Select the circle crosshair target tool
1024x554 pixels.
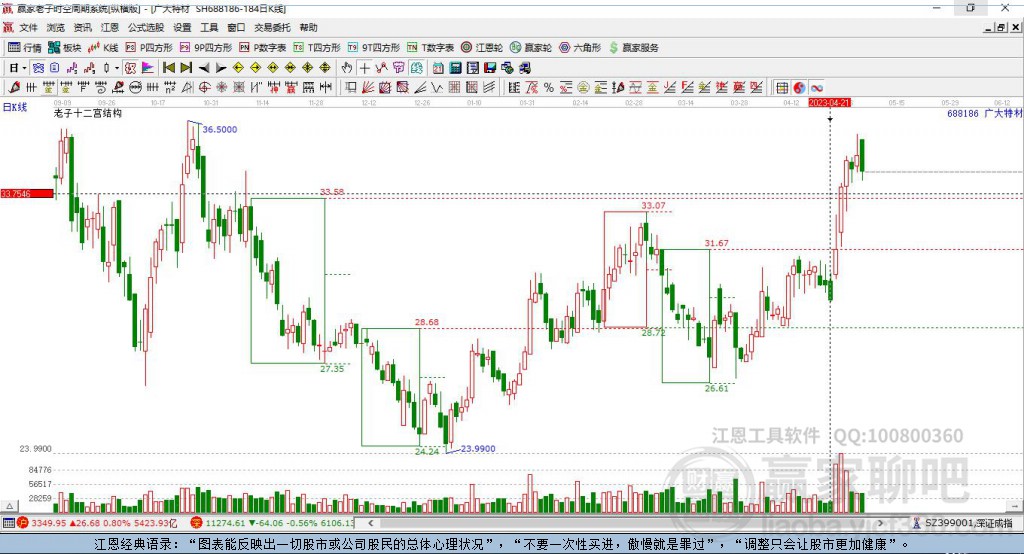[x=204, y=88]
